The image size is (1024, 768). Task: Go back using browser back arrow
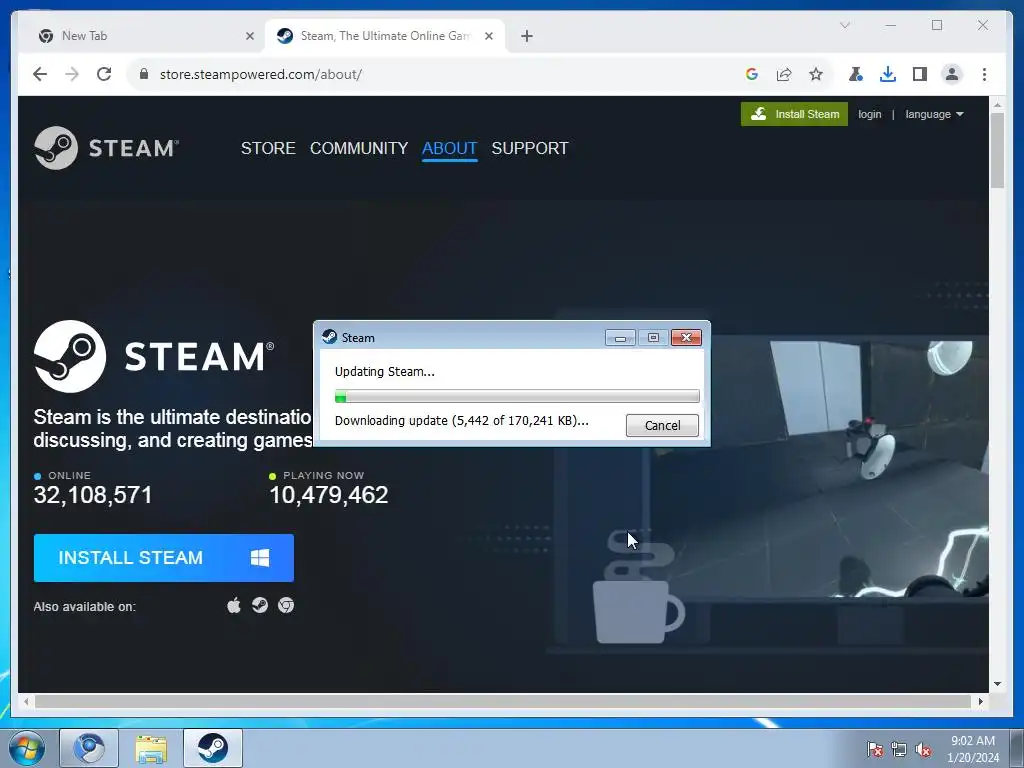(40, 74)
